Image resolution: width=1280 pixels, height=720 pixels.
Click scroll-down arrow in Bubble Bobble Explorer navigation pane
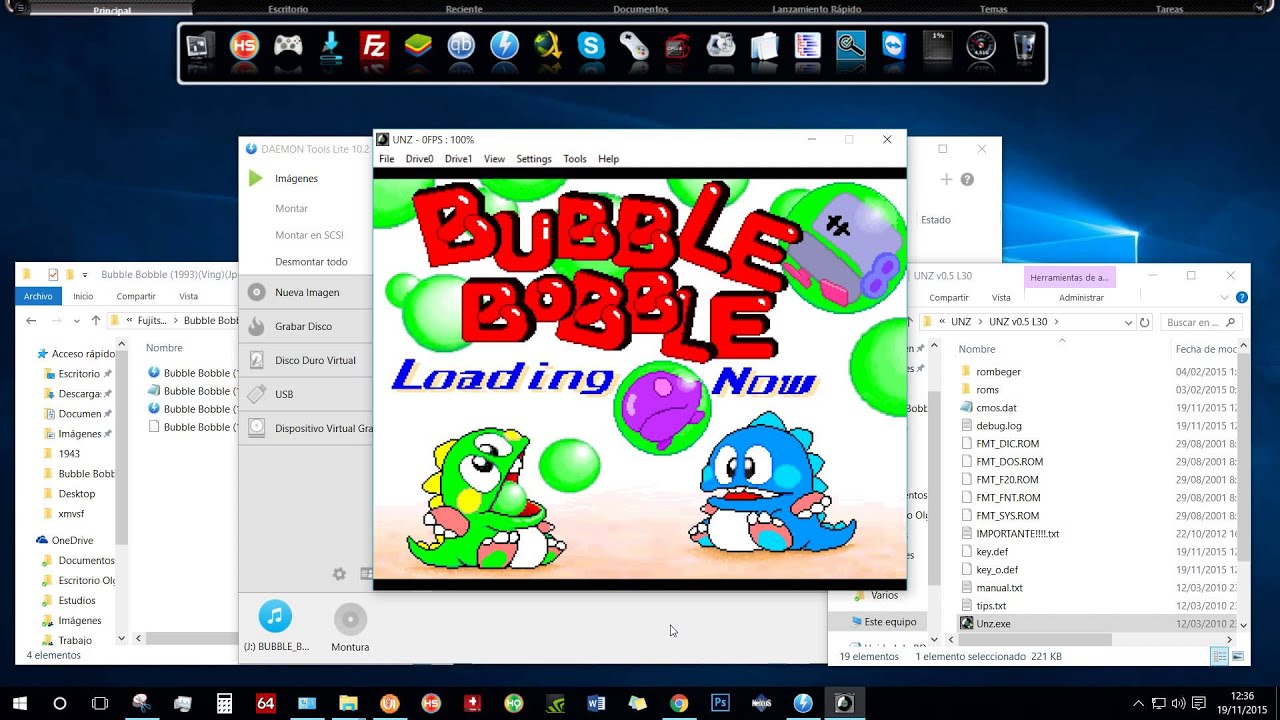122,637
